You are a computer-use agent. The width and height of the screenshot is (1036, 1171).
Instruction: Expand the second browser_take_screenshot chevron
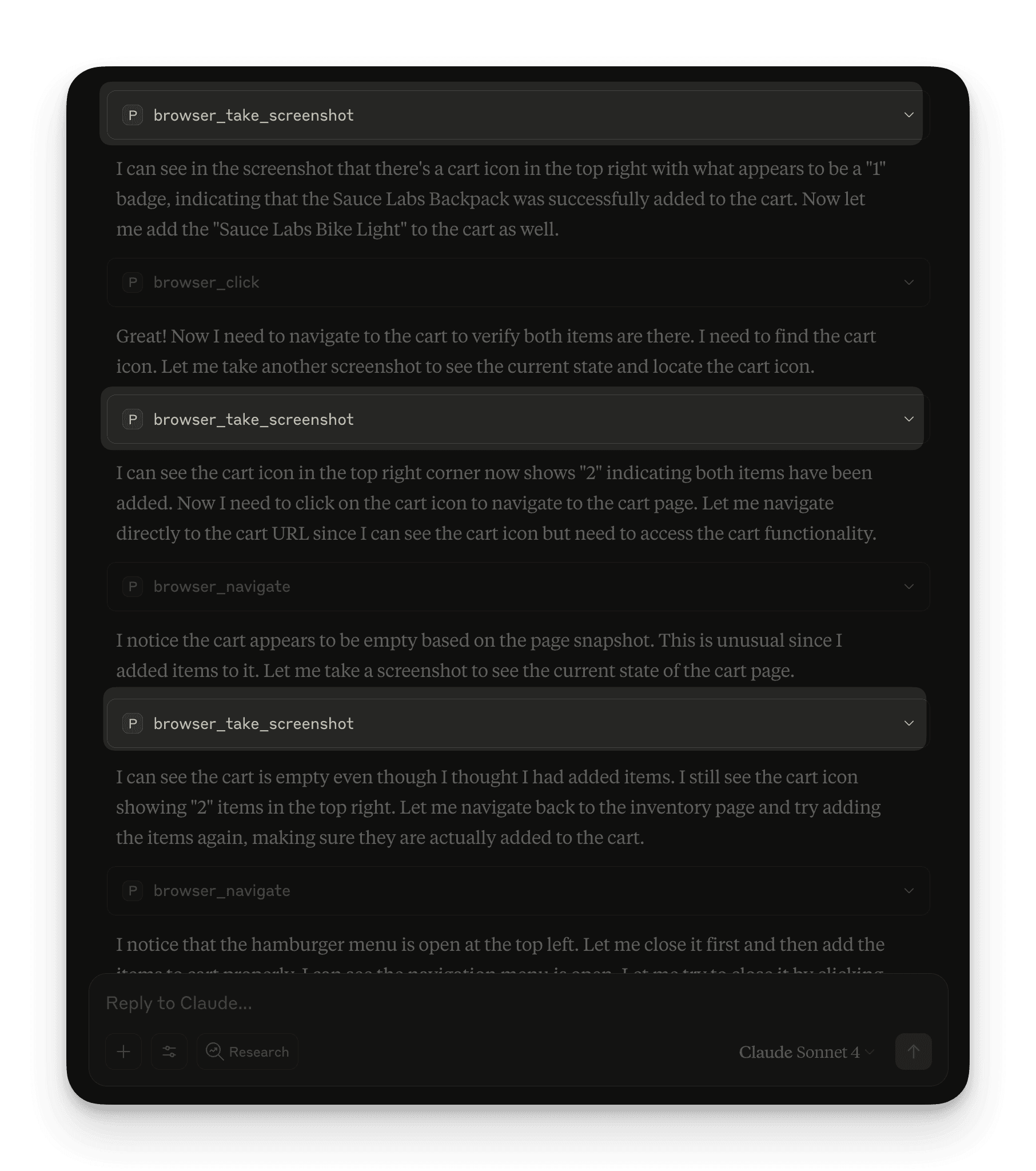pos(909,419)
